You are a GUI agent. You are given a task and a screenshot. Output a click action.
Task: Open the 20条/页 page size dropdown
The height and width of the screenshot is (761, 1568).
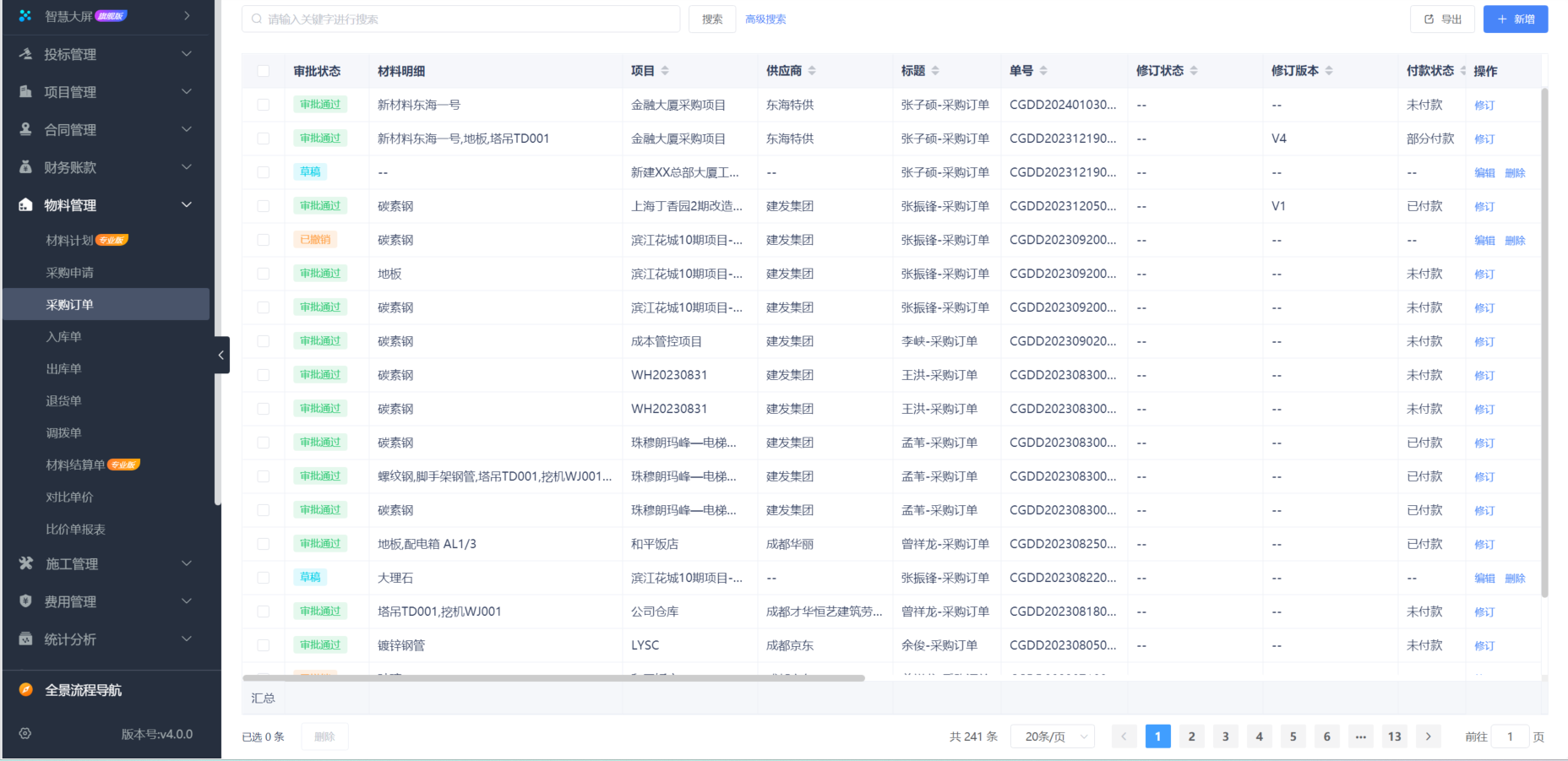[1053, 736]
